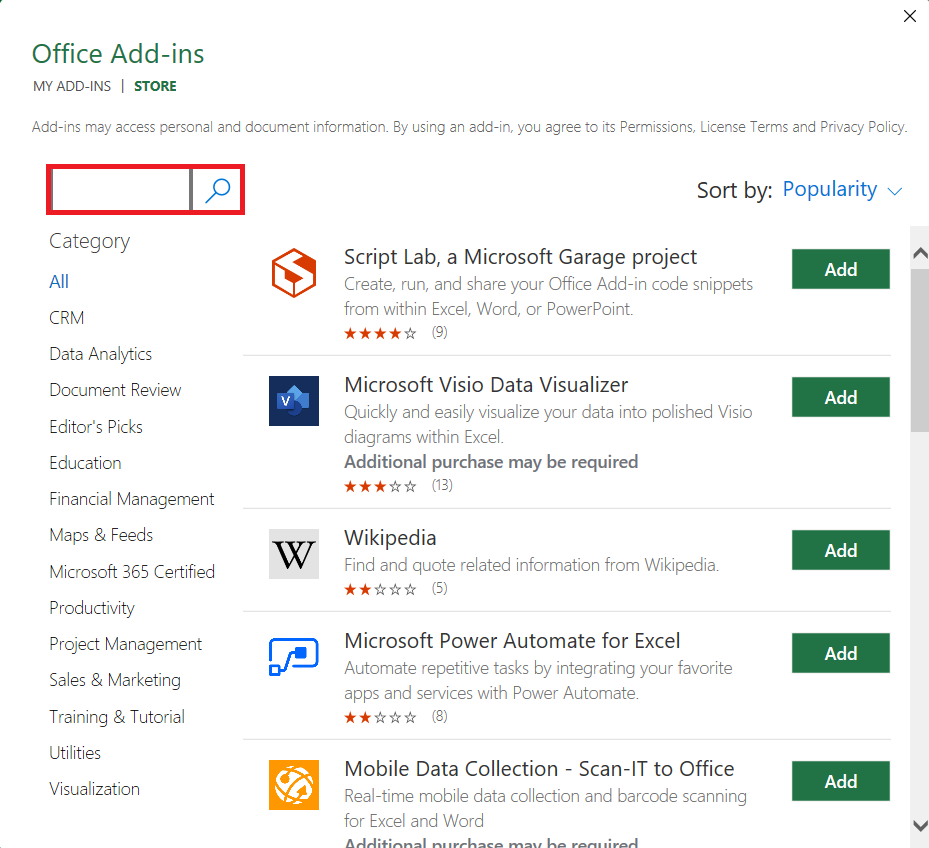Select the STORE tab
The height and width of the screenshot is (848, 929).
(155, 86)
